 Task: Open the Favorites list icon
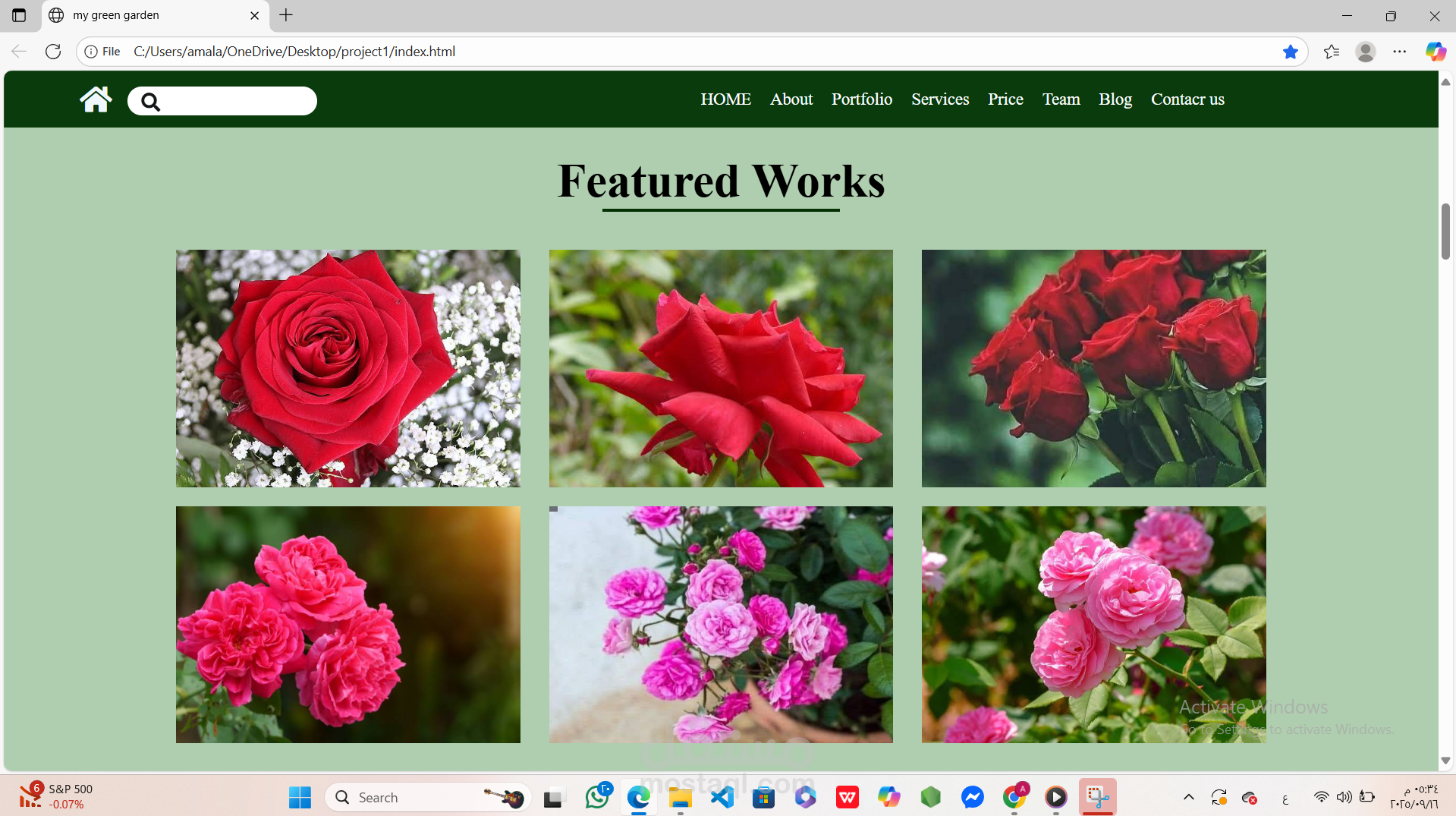pos(1331,52)
